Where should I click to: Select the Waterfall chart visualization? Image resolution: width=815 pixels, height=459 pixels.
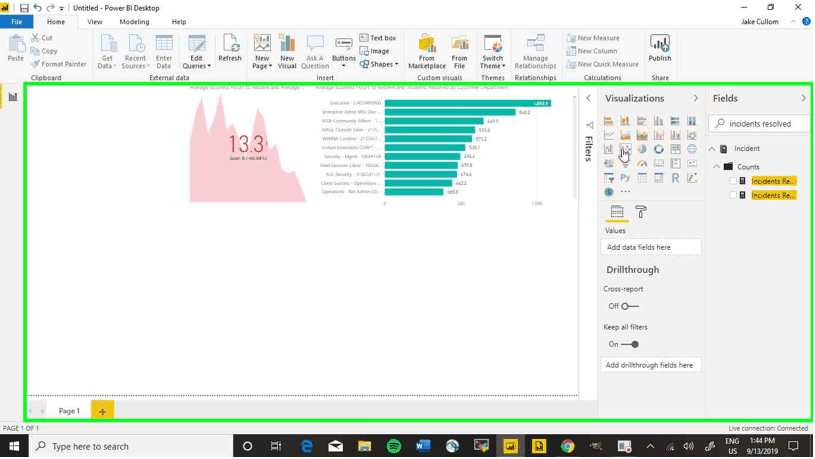click(608, 149)
